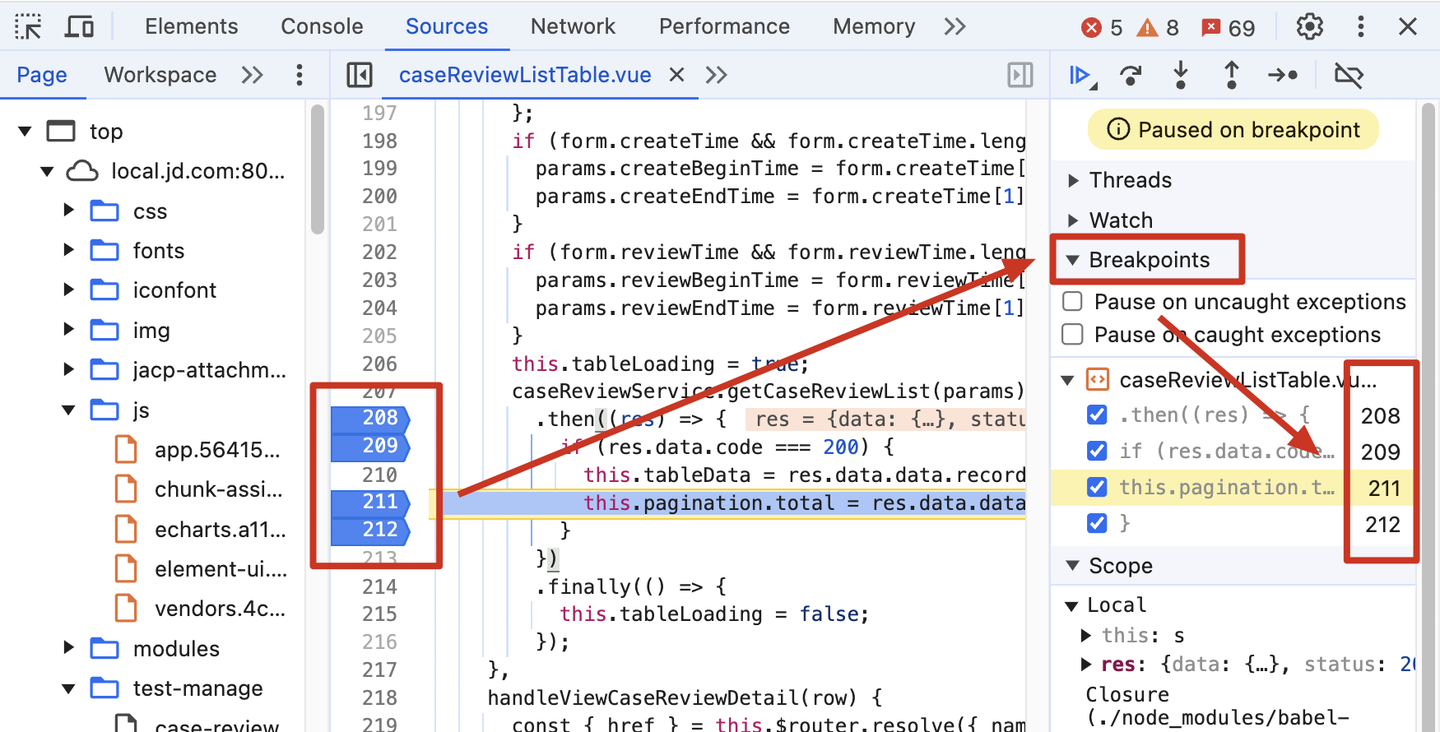
Task: Enable Pause on uncaught exceptions
Action: click(x=1073, y=302)
